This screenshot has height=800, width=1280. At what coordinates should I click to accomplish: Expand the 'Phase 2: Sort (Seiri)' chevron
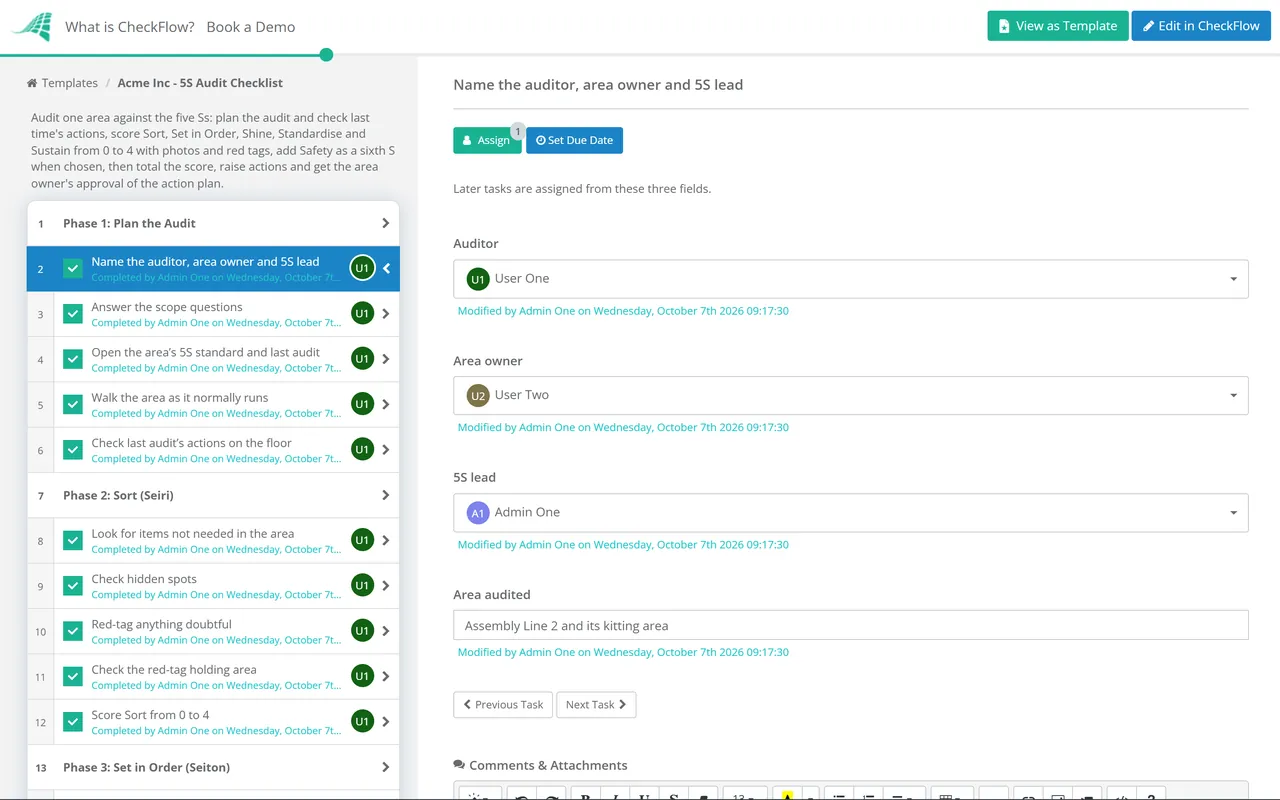click(386, 495)
